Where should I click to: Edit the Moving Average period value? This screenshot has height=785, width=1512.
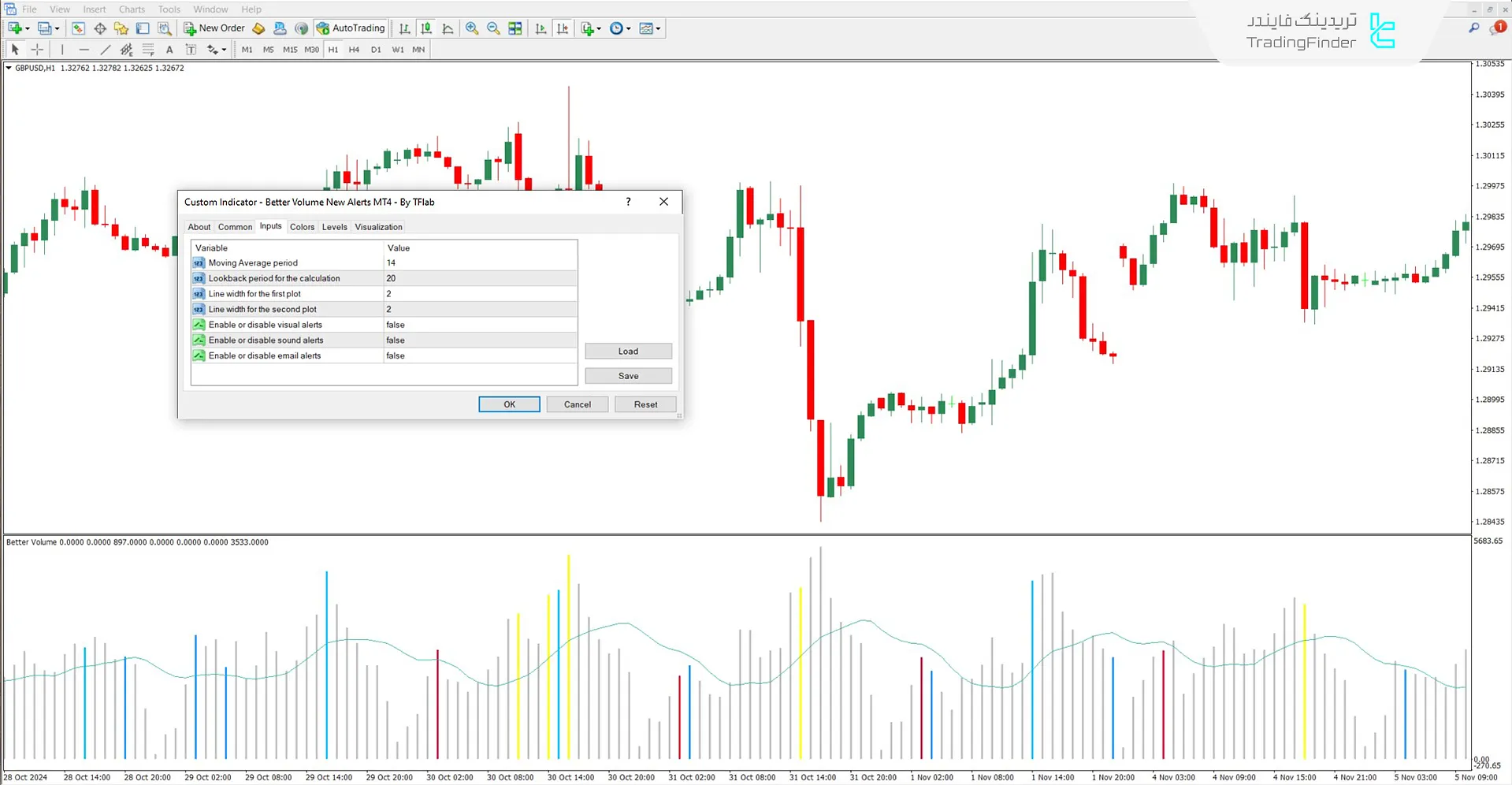coord(479,263)
